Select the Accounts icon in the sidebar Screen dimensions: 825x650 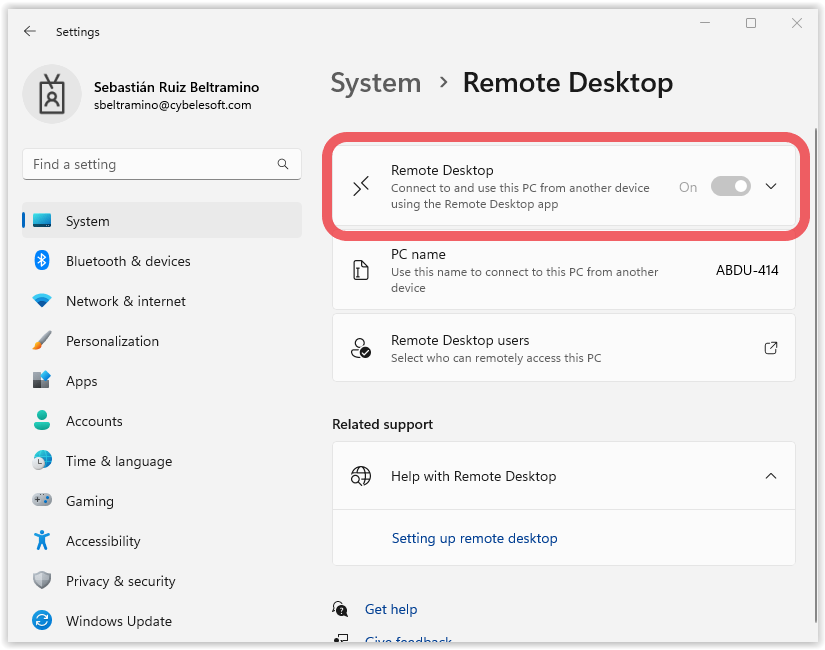tap(42, 421)
